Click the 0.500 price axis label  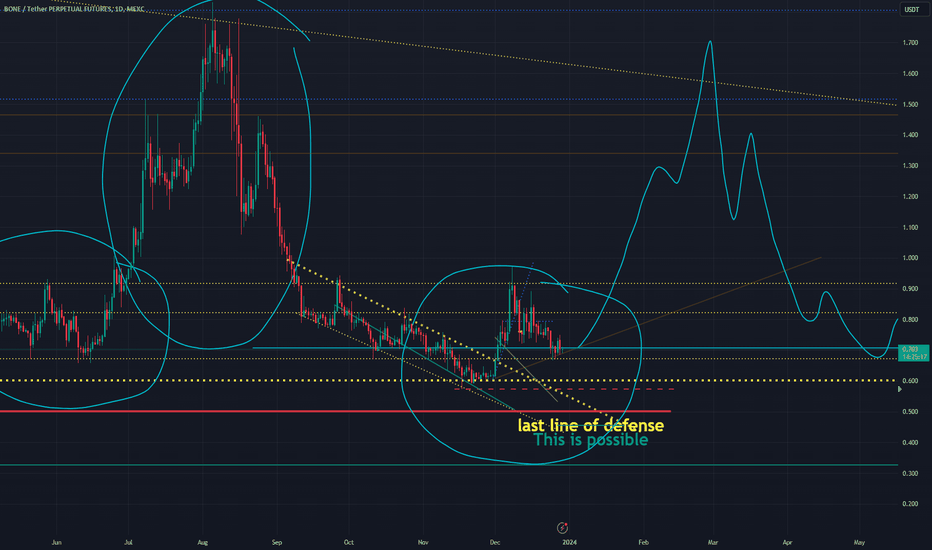pyautogui.click(x=910, y=412)
